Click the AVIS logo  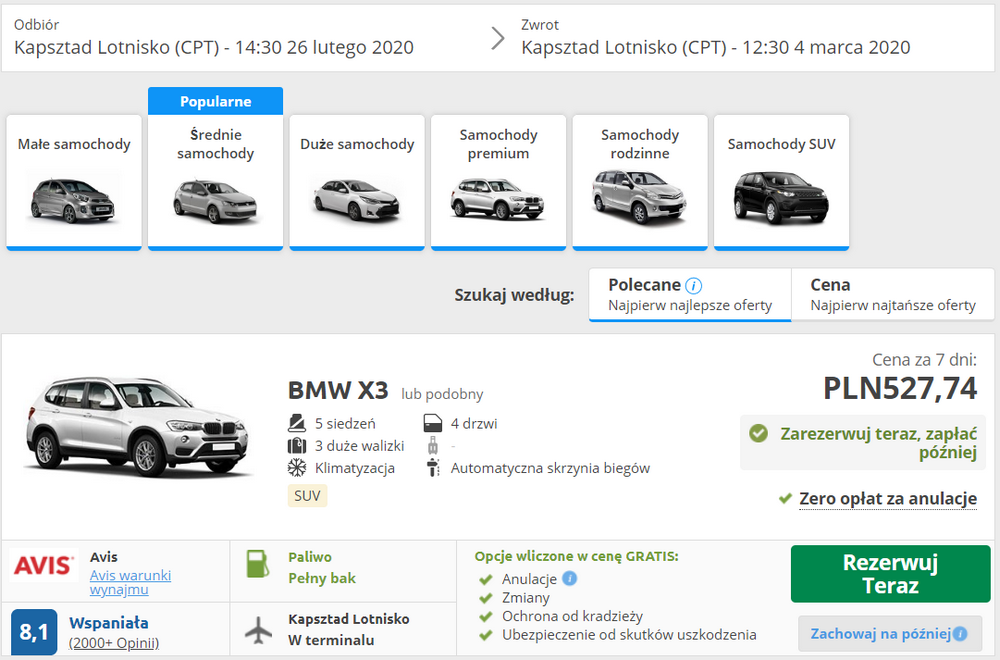[43, 566]
